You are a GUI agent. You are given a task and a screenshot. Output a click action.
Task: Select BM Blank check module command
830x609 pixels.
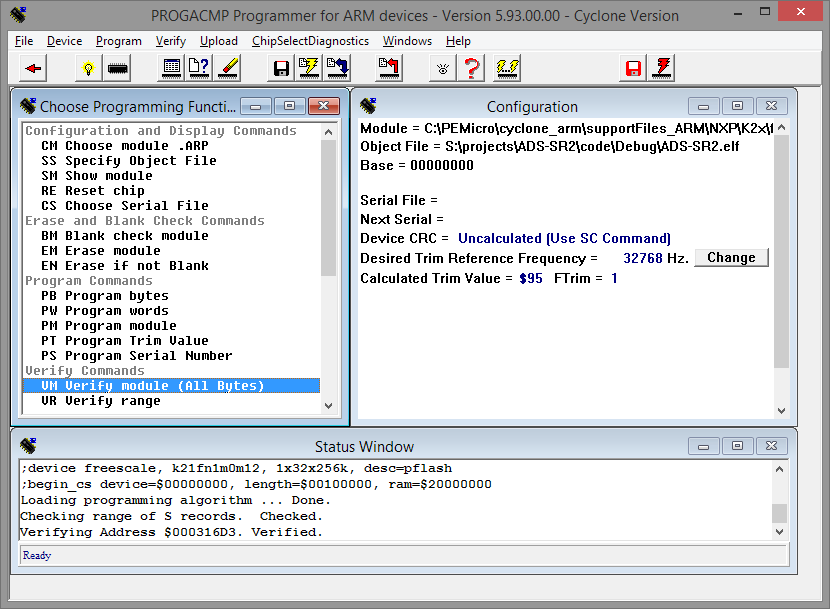[x=172, y=236]
